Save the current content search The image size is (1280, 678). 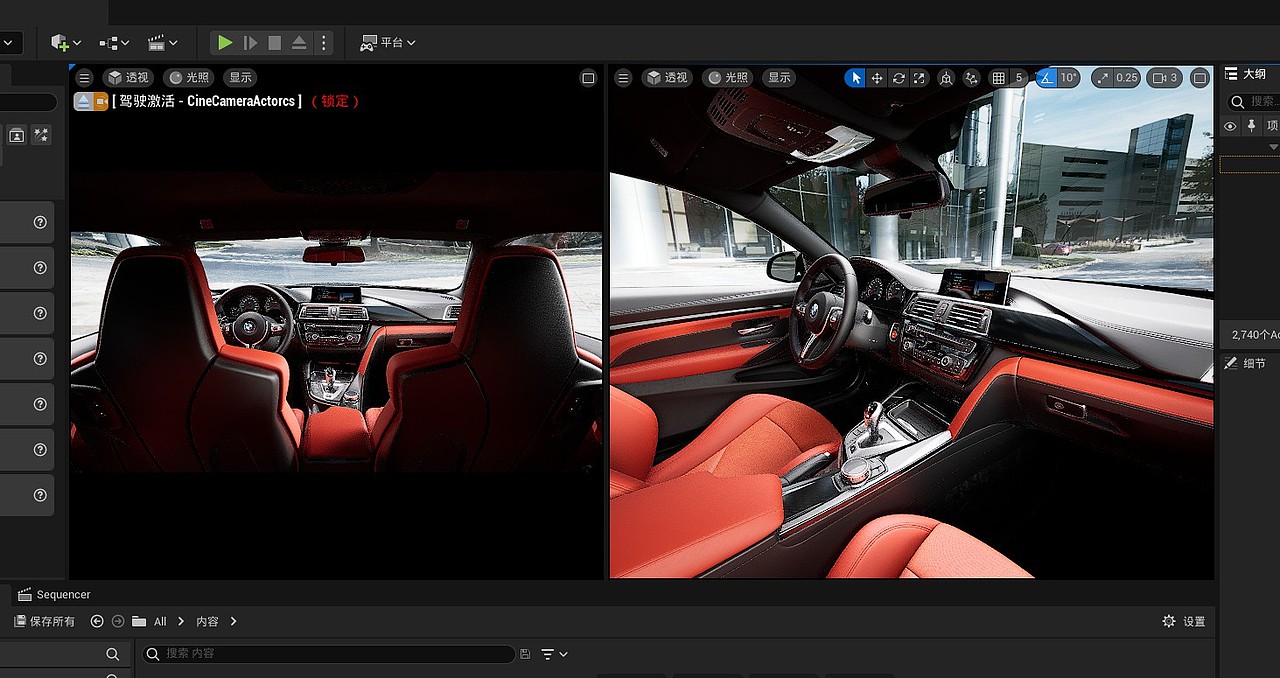pyautogui.click(x=525, y=653)
